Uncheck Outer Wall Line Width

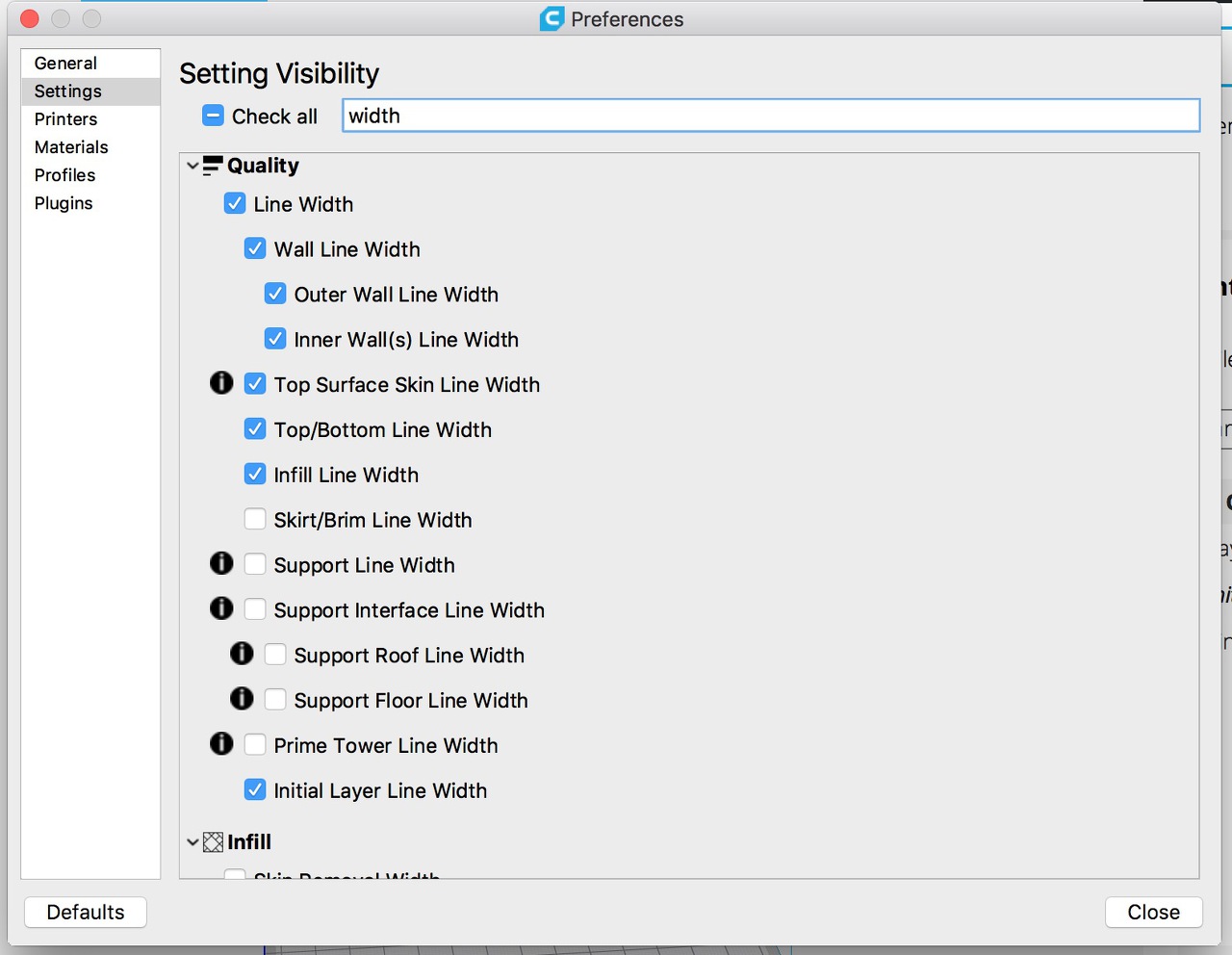tap(275, 294)
